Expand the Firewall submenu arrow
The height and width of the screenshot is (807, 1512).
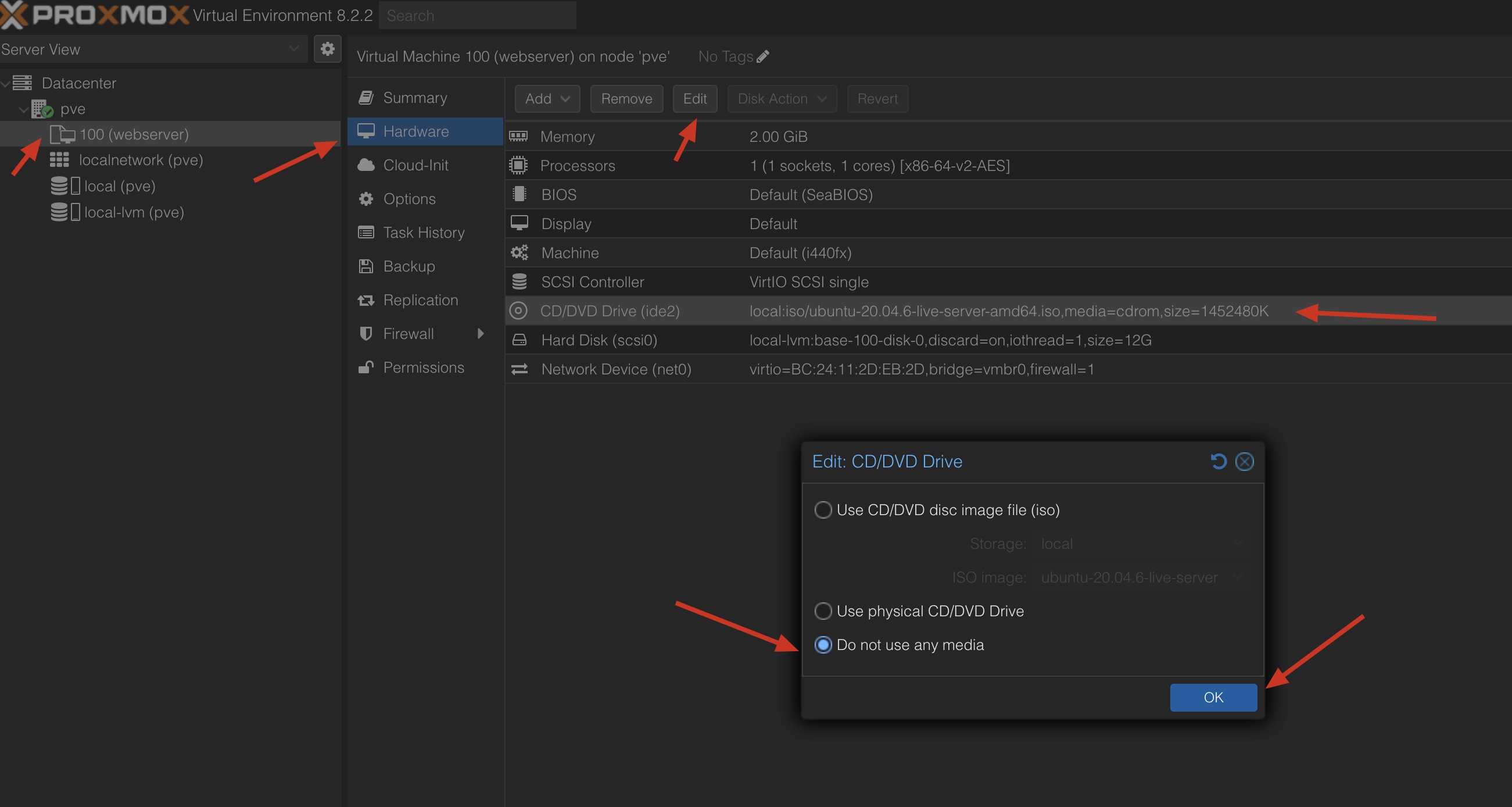coord(481,334)
